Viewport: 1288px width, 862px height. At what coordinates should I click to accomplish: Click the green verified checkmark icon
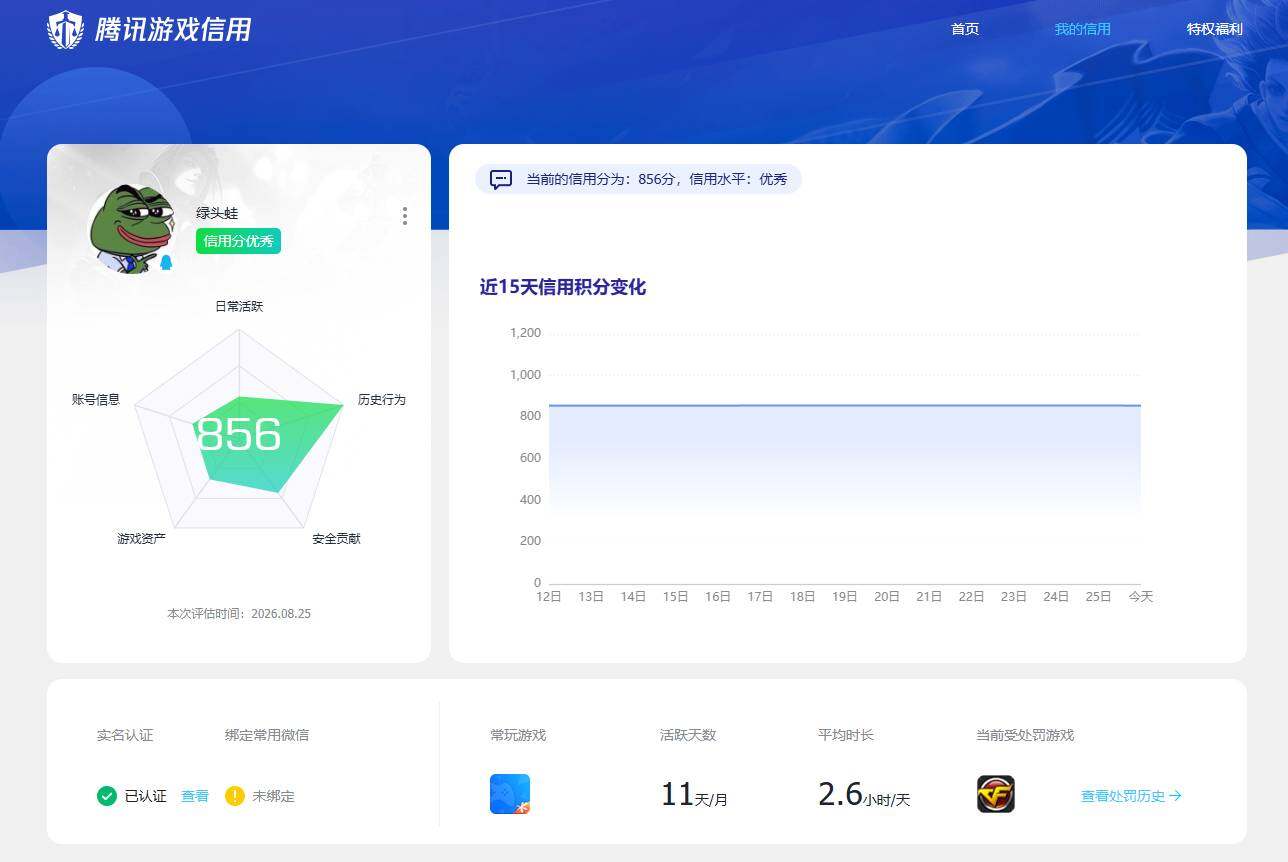coord(107,796)
